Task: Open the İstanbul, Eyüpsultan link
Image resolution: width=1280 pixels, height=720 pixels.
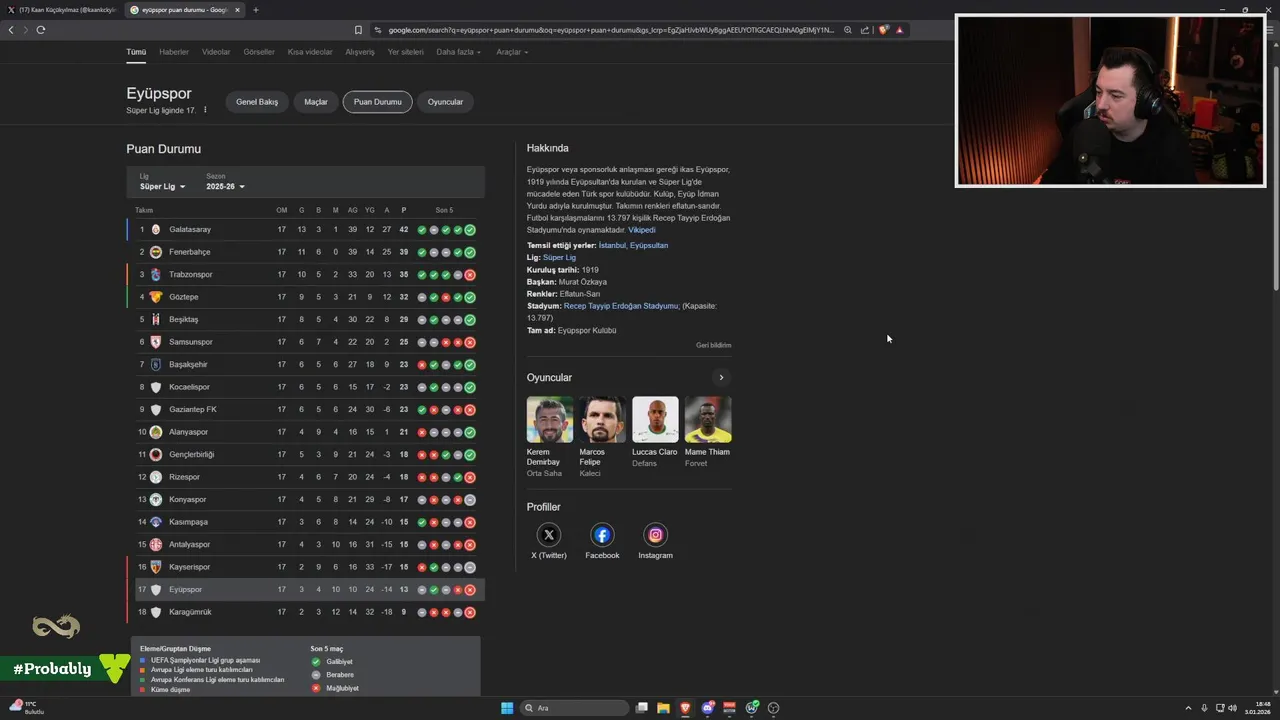Action: click(633, 245)
